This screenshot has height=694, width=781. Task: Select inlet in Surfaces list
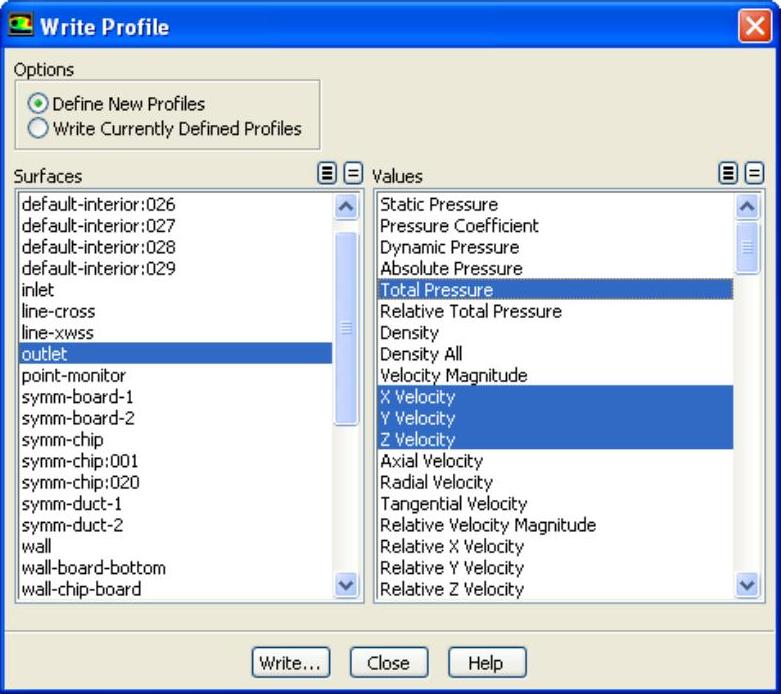[38, 290]
